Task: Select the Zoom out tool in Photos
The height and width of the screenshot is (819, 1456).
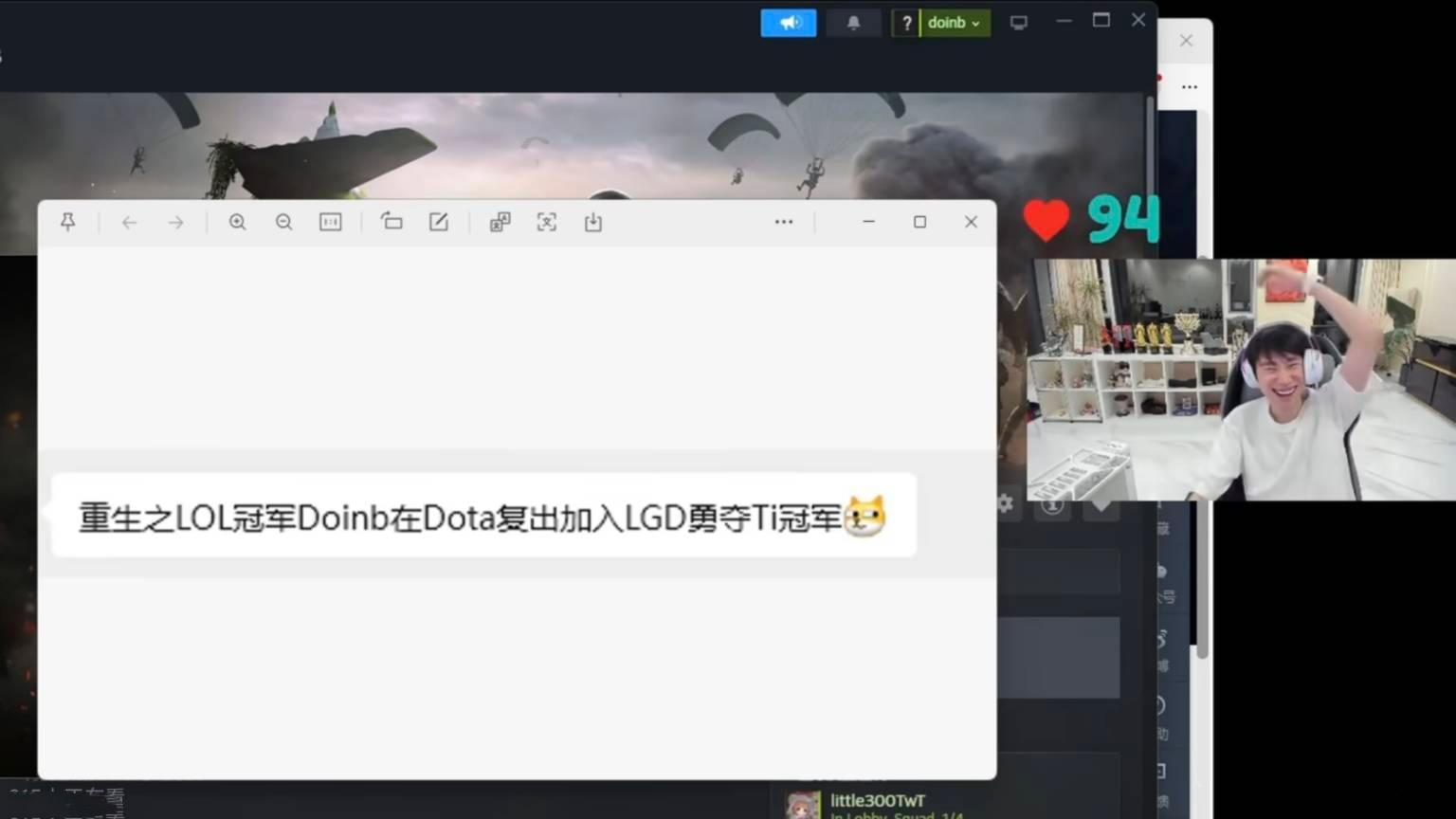Action: (283, 222)
